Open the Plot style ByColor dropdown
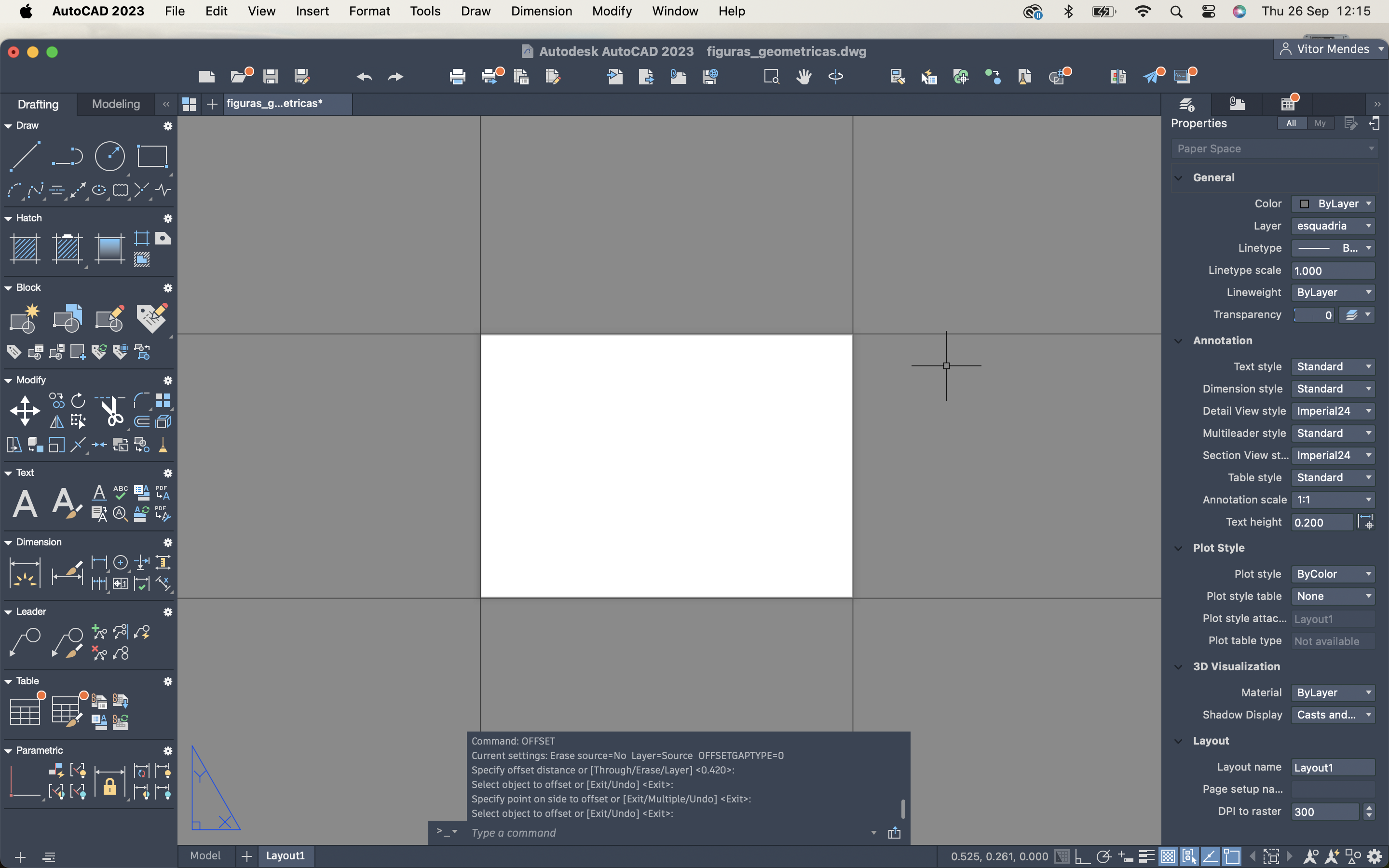Image resolution: width=1389 pixels, height=868 pixels. [1333, 574]
